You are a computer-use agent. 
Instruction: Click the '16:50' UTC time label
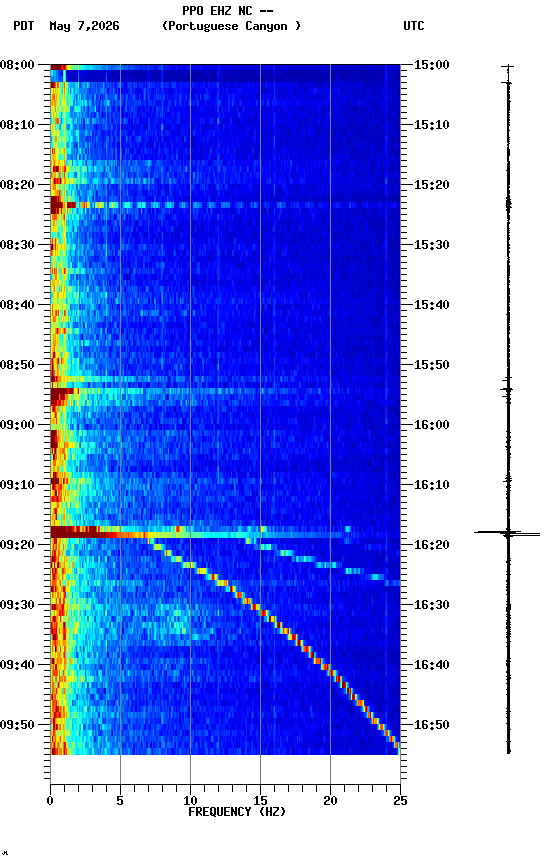click(x=432, y=725)
